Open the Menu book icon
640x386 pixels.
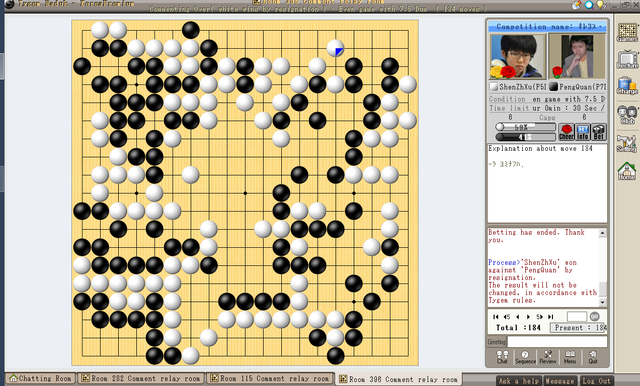(x=570, y=357)
